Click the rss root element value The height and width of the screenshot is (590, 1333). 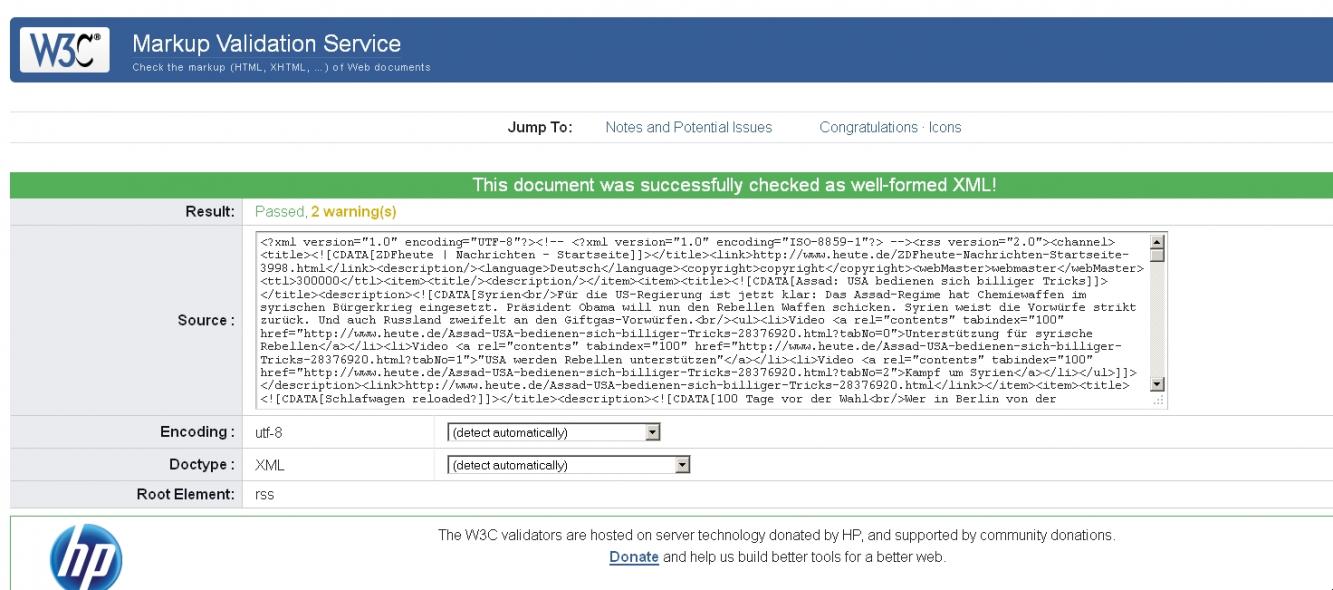(x=264, y=495)
